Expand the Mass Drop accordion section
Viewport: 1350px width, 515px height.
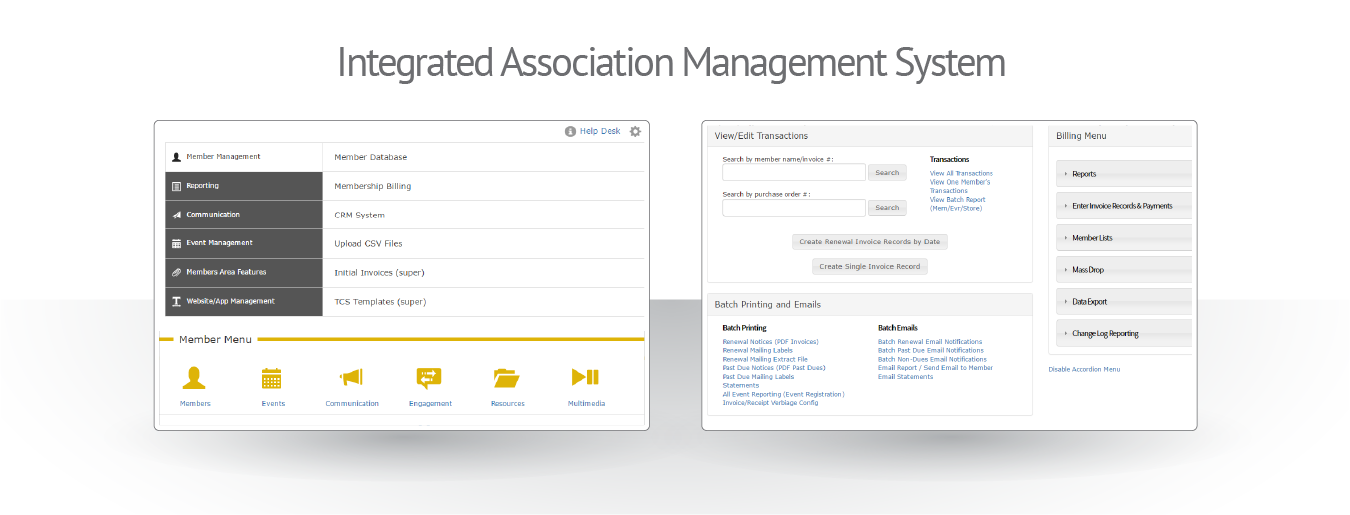[1123, 270]
